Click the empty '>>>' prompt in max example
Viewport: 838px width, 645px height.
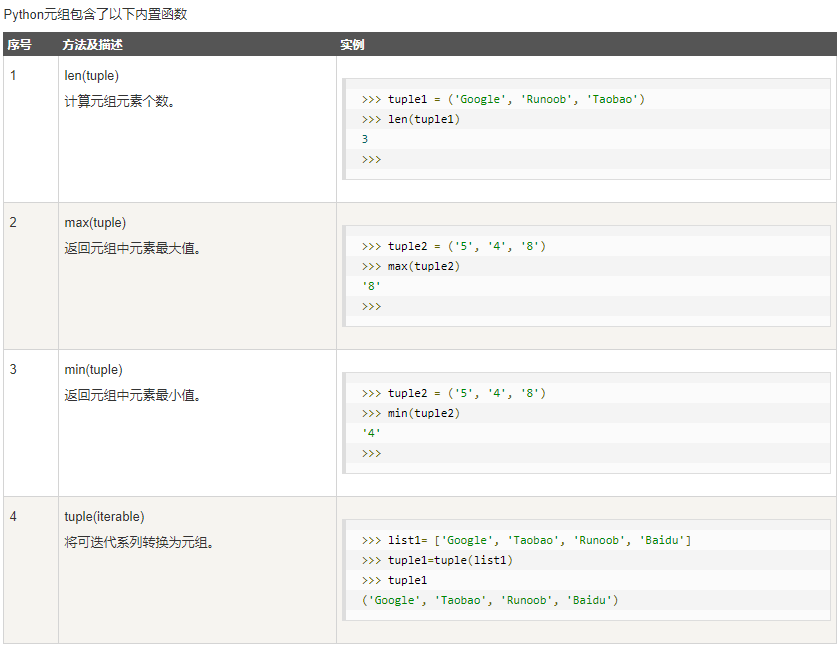371,306
